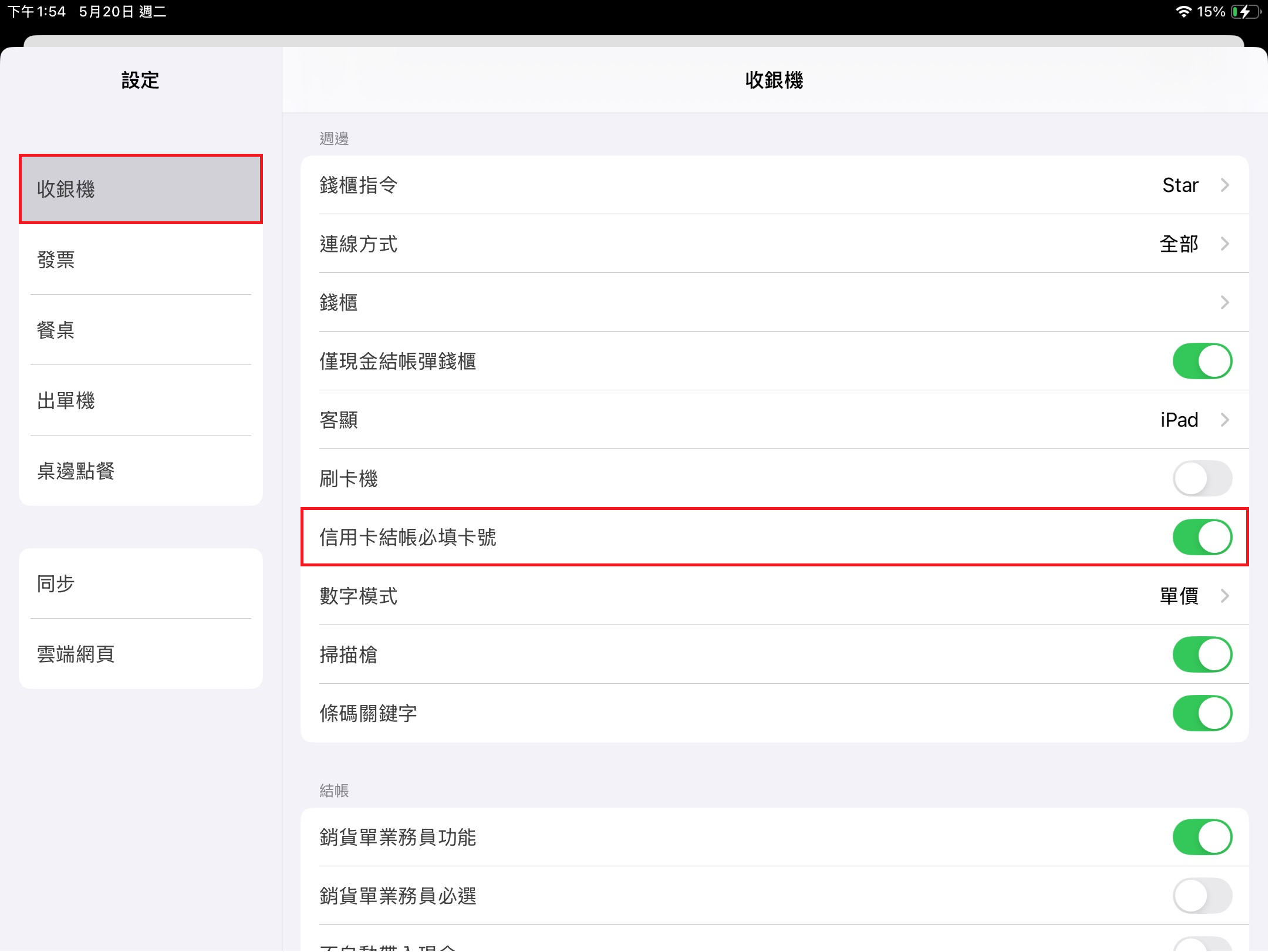Turn off the 掃描槍 switch
The width and height of the screenshot is (1269, 952).
1201,654
